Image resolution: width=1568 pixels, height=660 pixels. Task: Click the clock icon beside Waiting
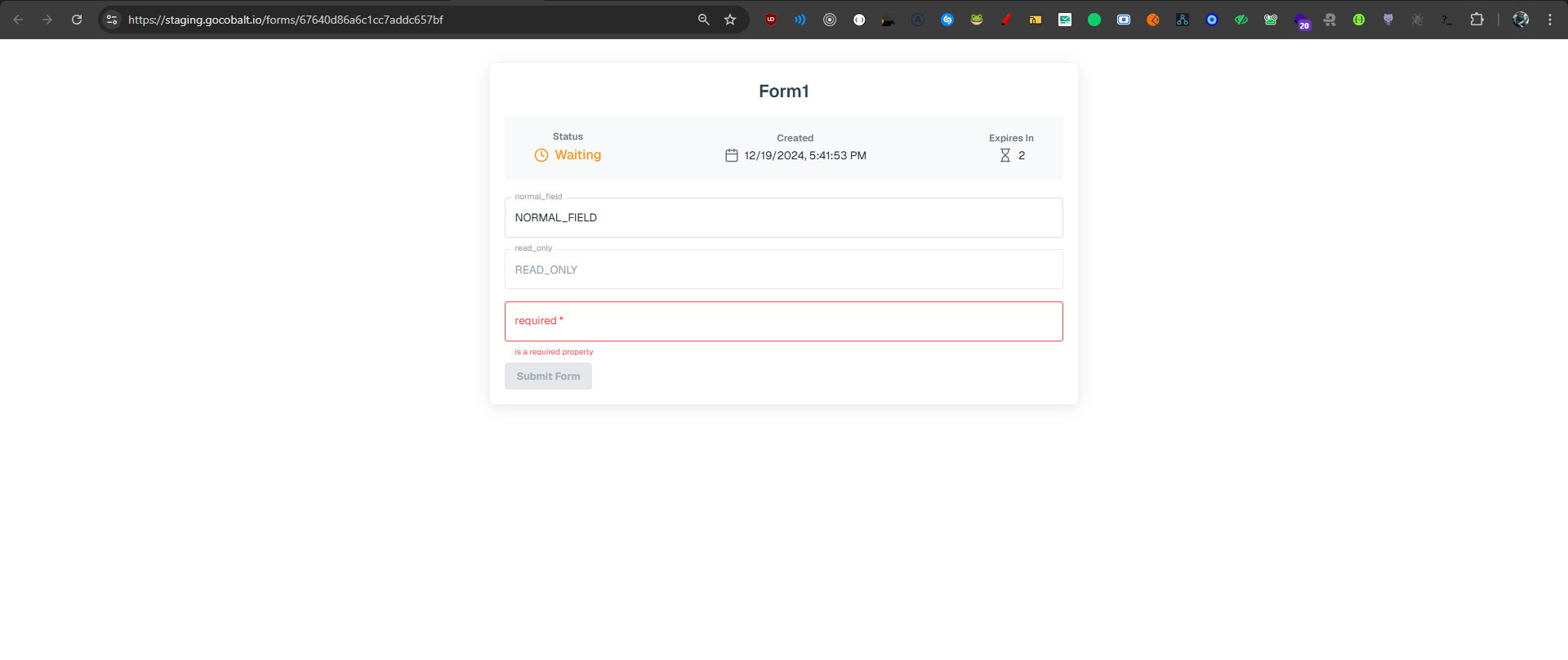[x=541, y=155]
